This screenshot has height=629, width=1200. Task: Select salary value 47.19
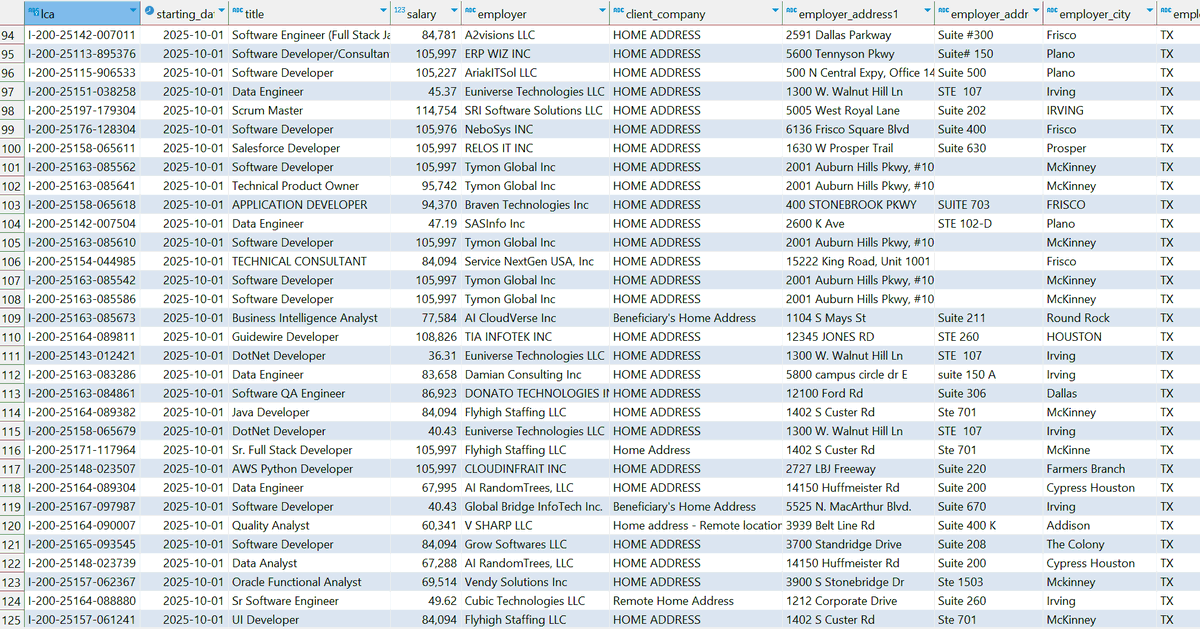[x=426, y=224]
